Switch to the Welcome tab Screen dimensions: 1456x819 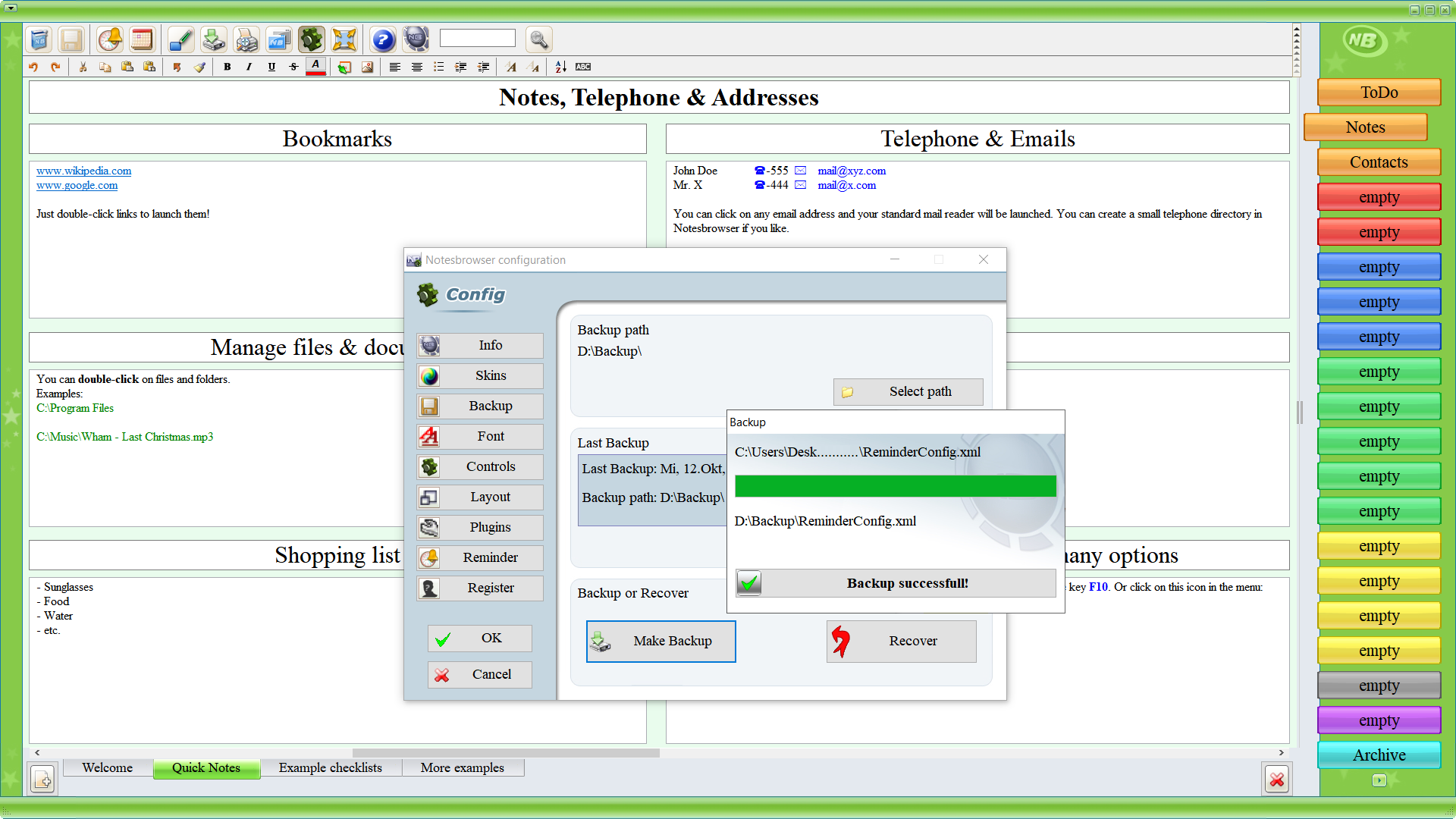tap(108, 767)
